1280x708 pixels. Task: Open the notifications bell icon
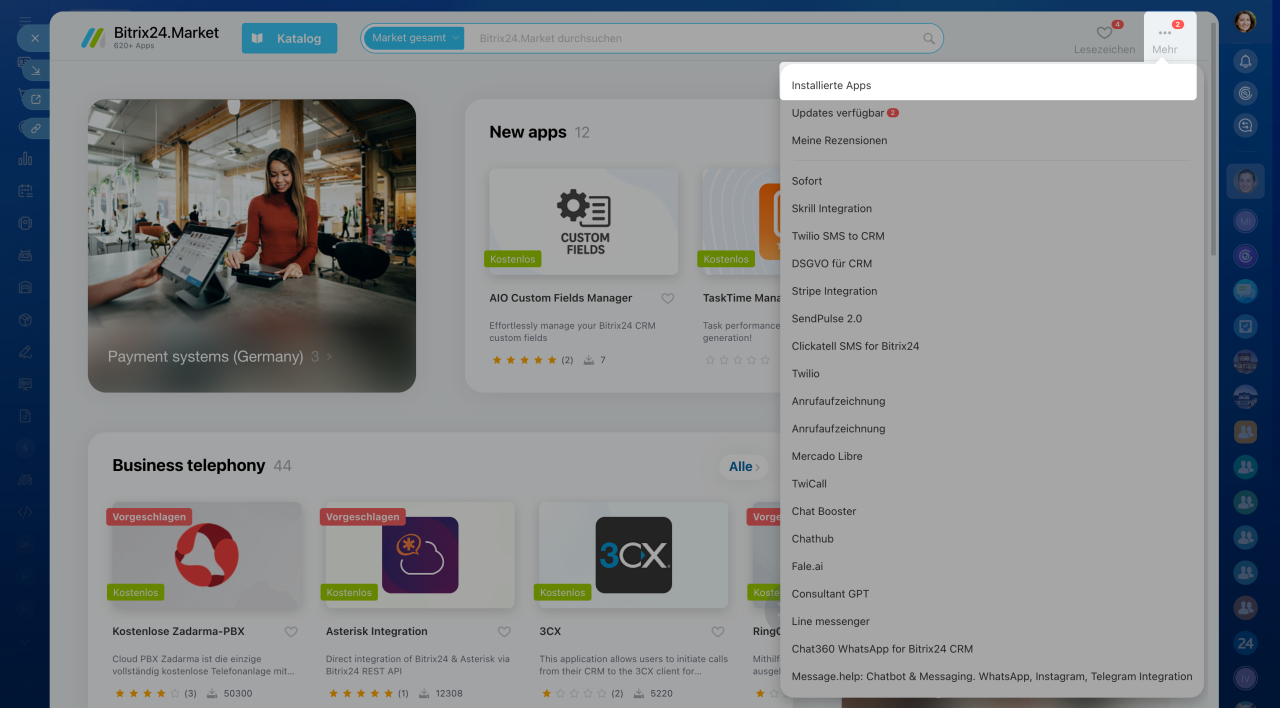point(1245,61)
